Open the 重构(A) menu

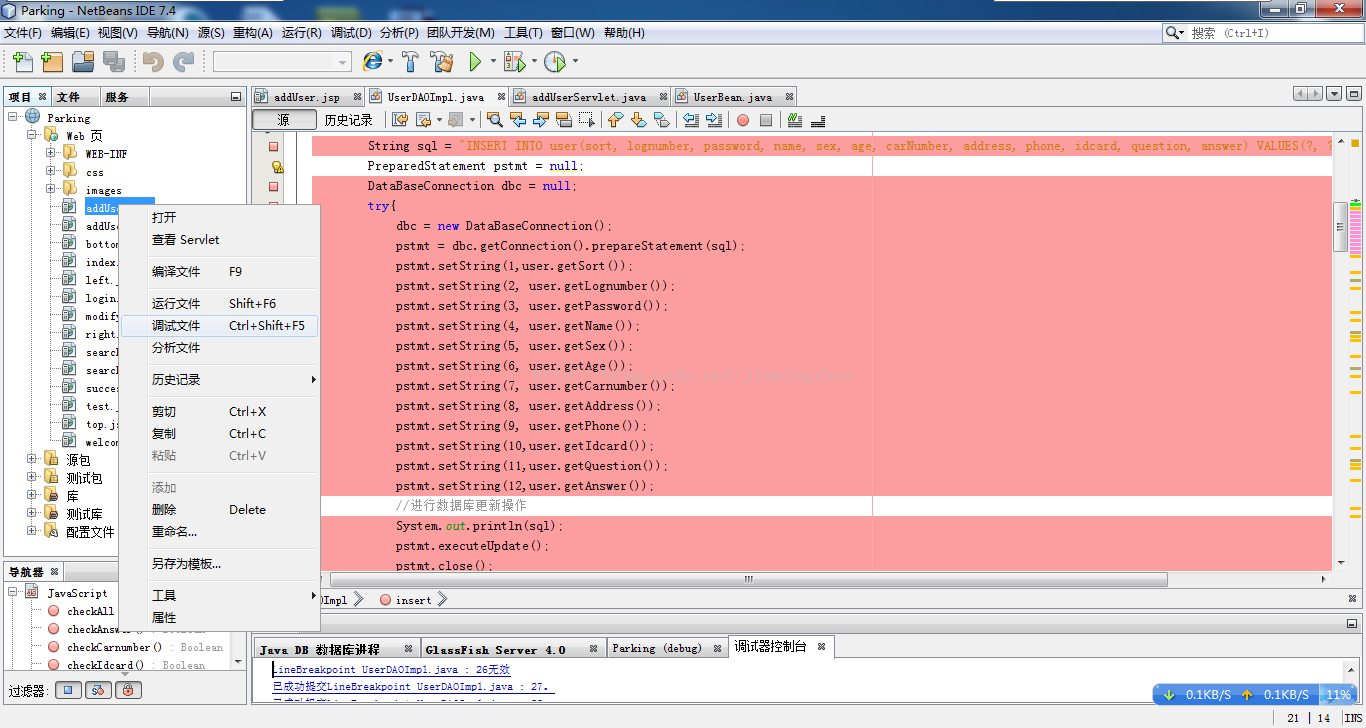tap(253, 33)
